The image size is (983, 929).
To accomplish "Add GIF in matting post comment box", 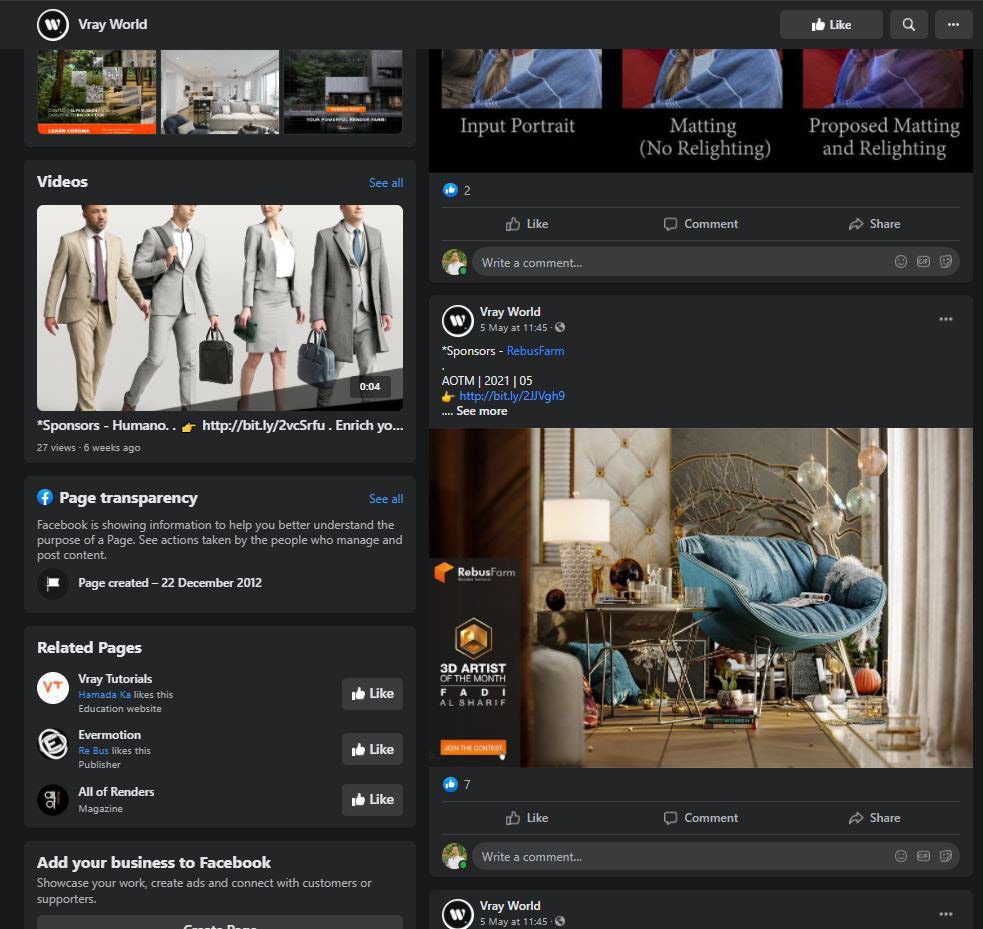I will click(x=923, y=262).
